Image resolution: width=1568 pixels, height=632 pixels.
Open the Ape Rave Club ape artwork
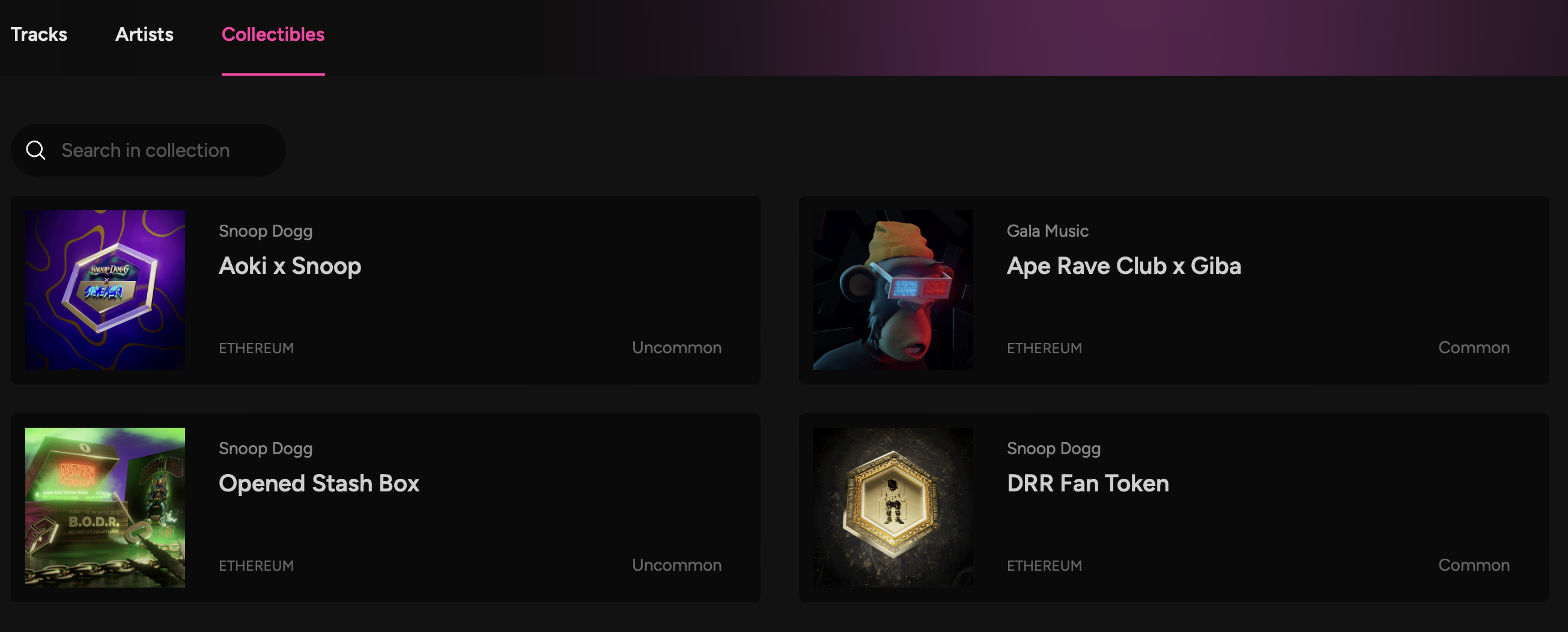(893, 290)
